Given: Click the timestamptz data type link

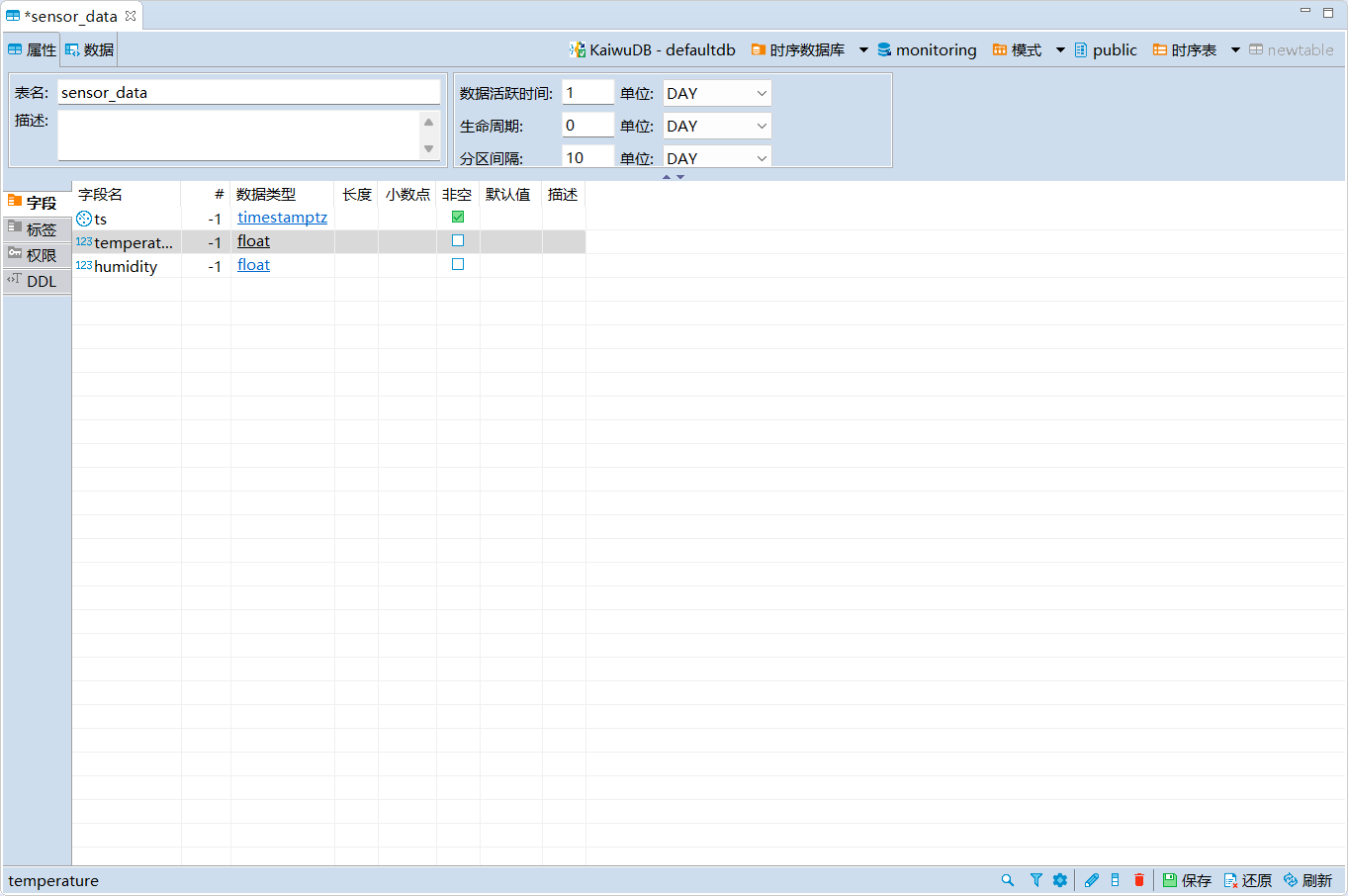Looking at the screenshot, I should point(282,218).
